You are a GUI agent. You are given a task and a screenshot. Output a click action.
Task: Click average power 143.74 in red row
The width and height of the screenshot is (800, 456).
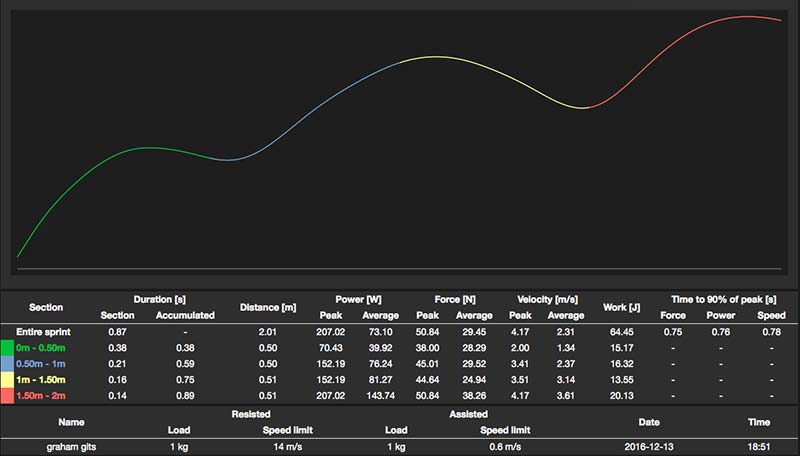tap(381, 395)
